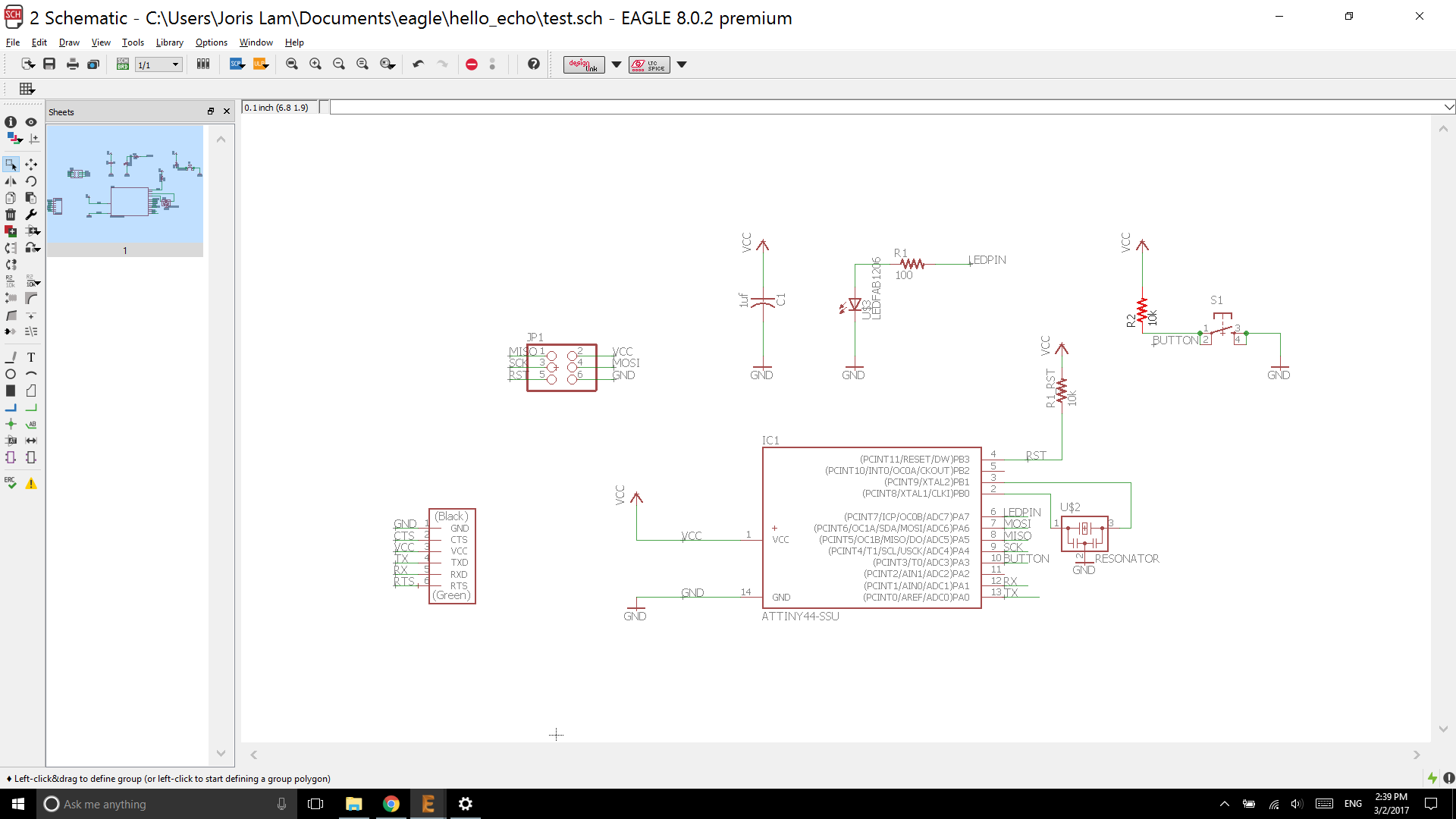Viewport: 1456px width, 819px height.
Task: Open the Library menu
Action: (x=169, y=42)
